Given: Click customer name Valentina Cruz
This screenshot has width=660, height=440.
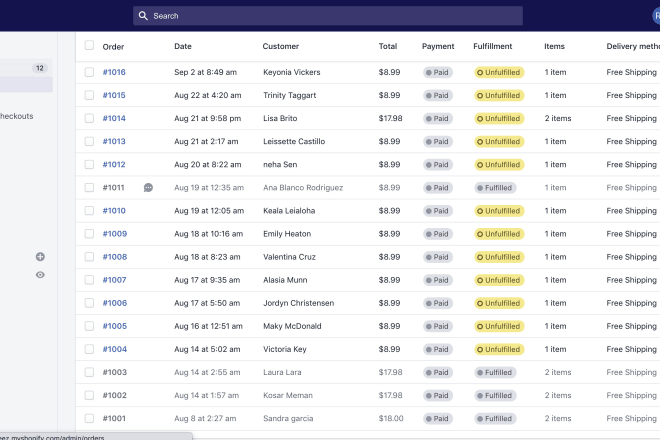Looking at the screenshot, I should pos(289,257).
